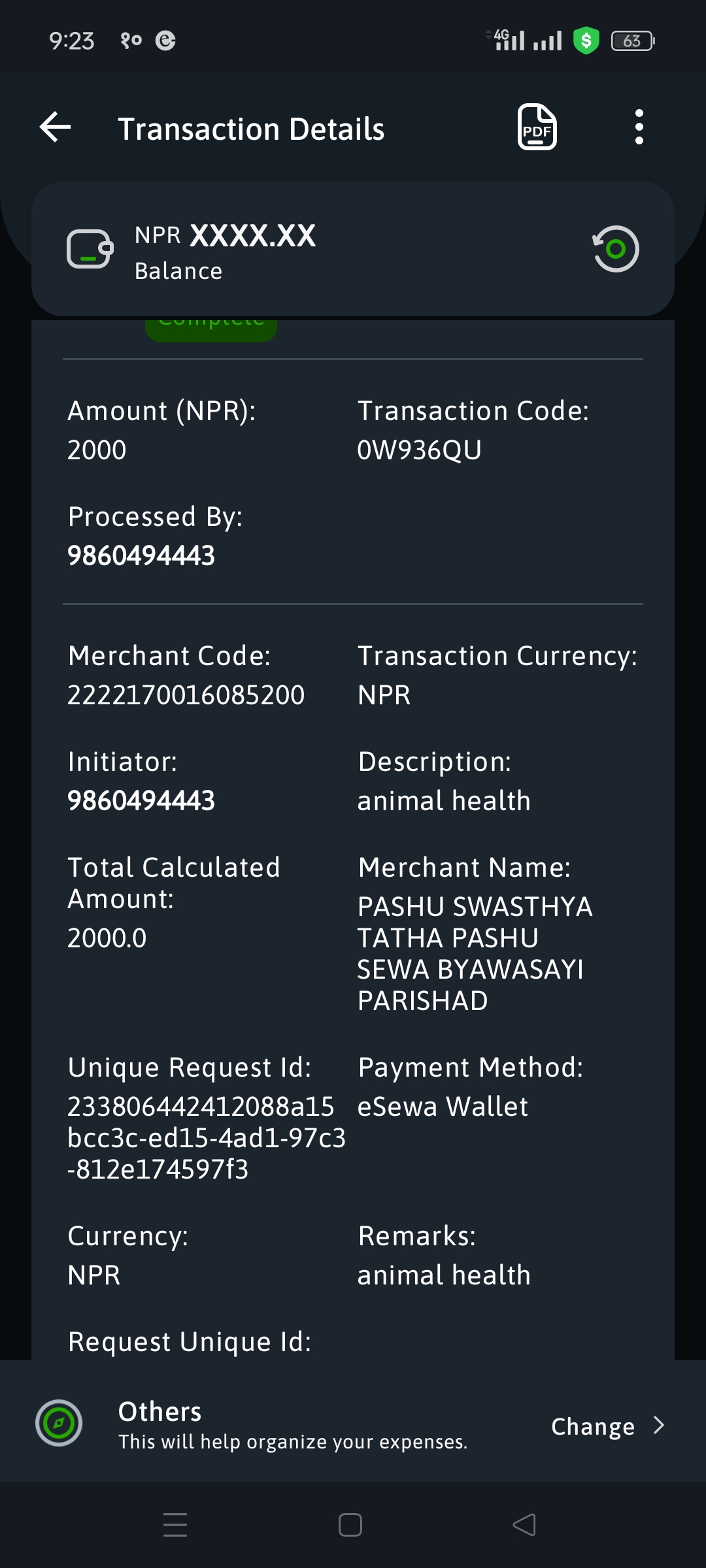The image size is (706, 1568).
Task: Tap the Processed By number 9860494443
Action: tap(141, 556)
